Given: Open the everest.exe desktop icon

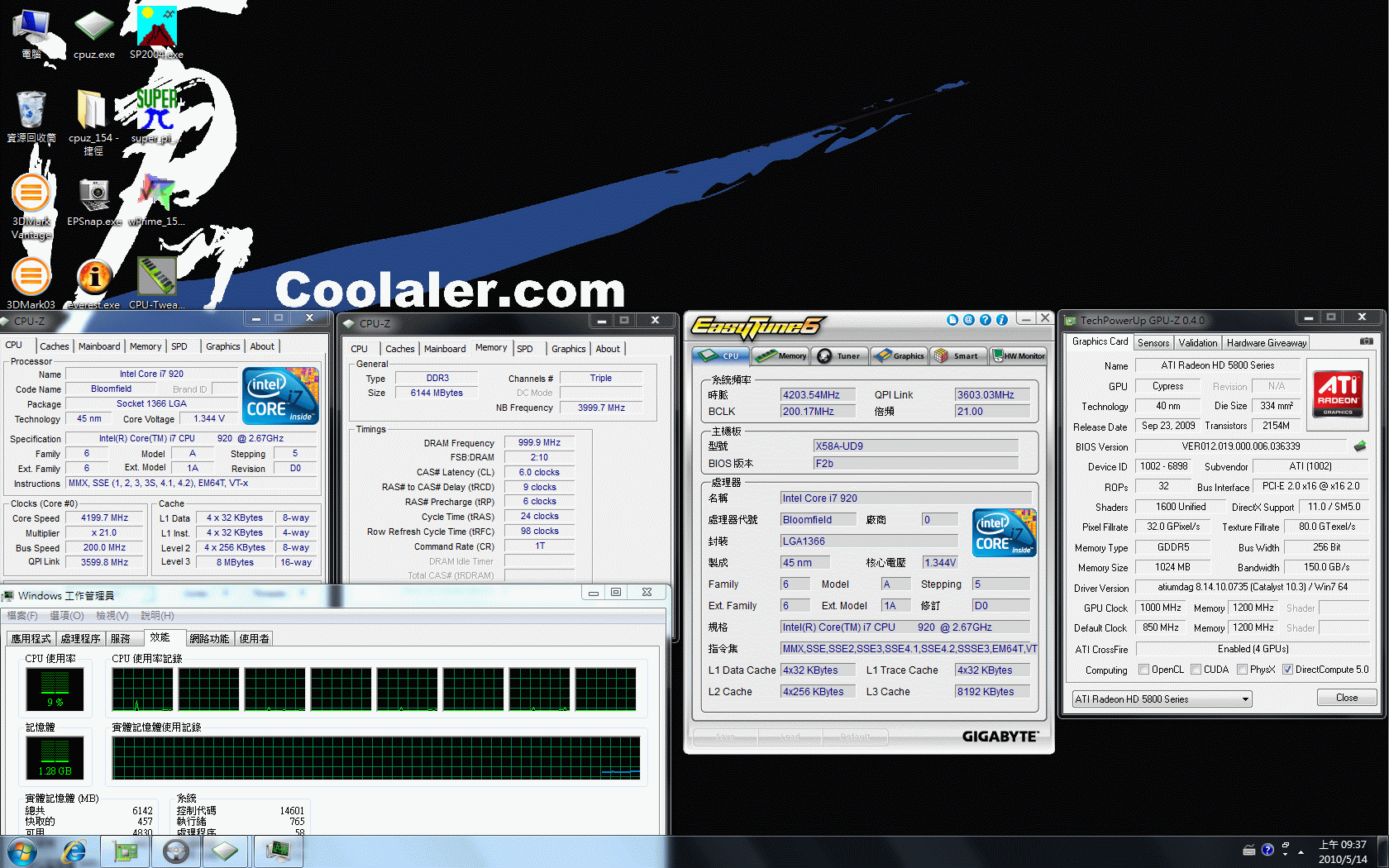Looking at the screenshot, I should [93, 284].
